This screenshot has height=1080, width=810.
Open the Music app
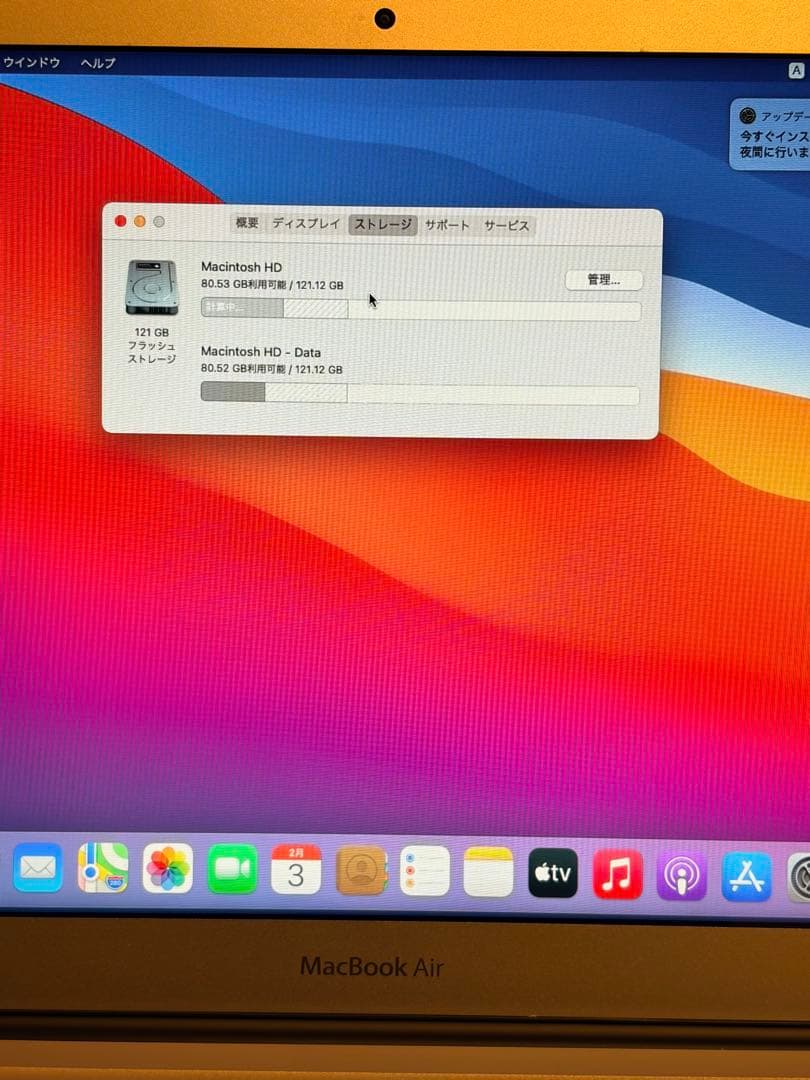617,869
